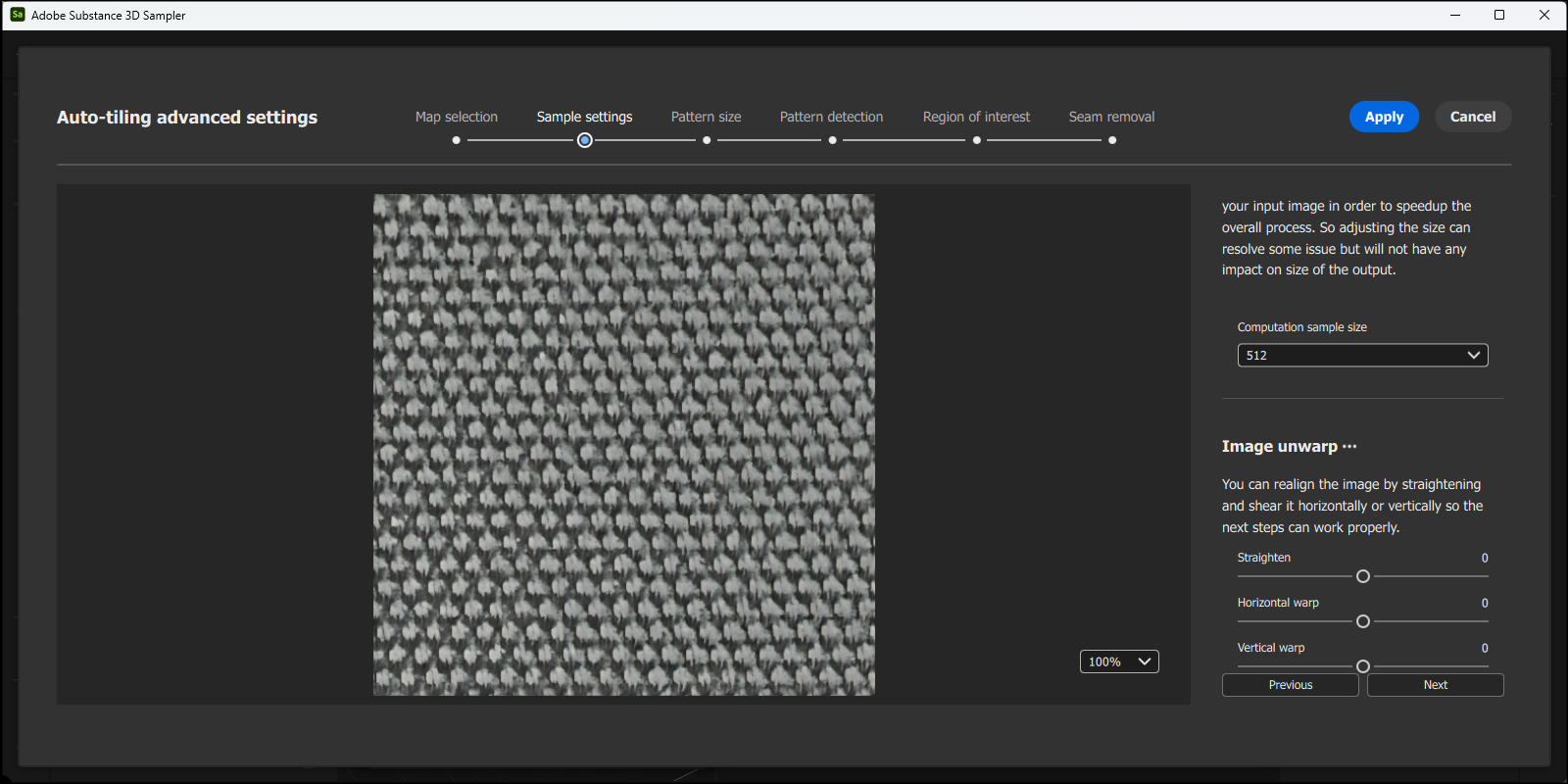Click the Straighten slider handle
Viewport: 1568px width, 784px height.
[1362, 576]
